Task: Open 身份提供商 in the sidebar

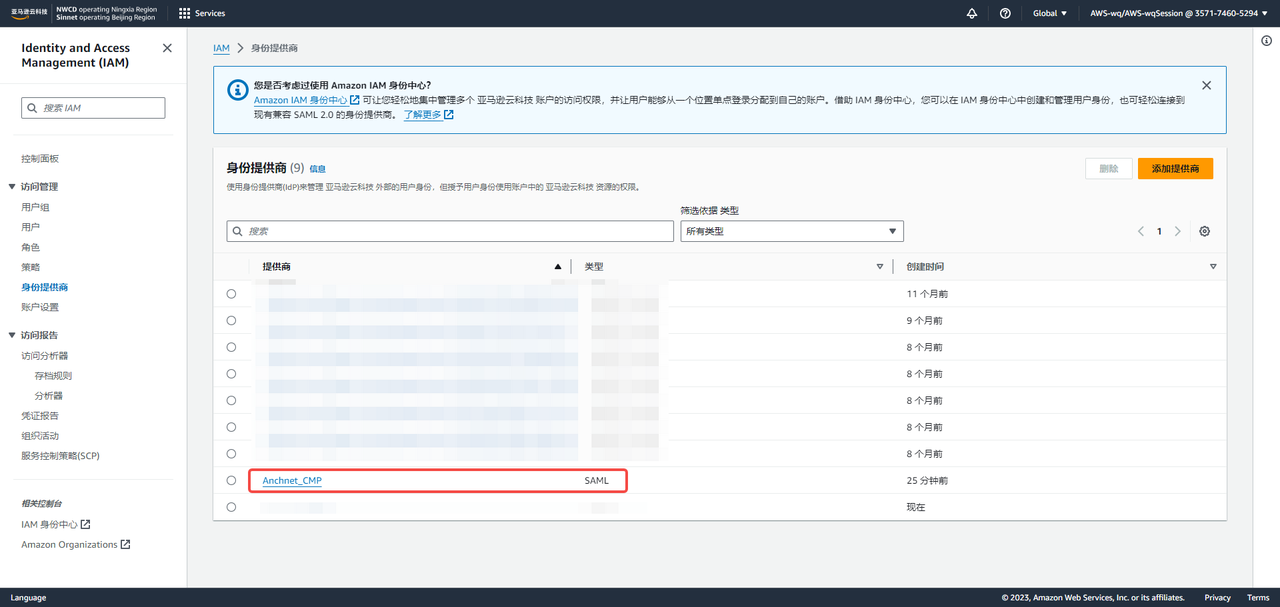Action: tap(45, 287)
